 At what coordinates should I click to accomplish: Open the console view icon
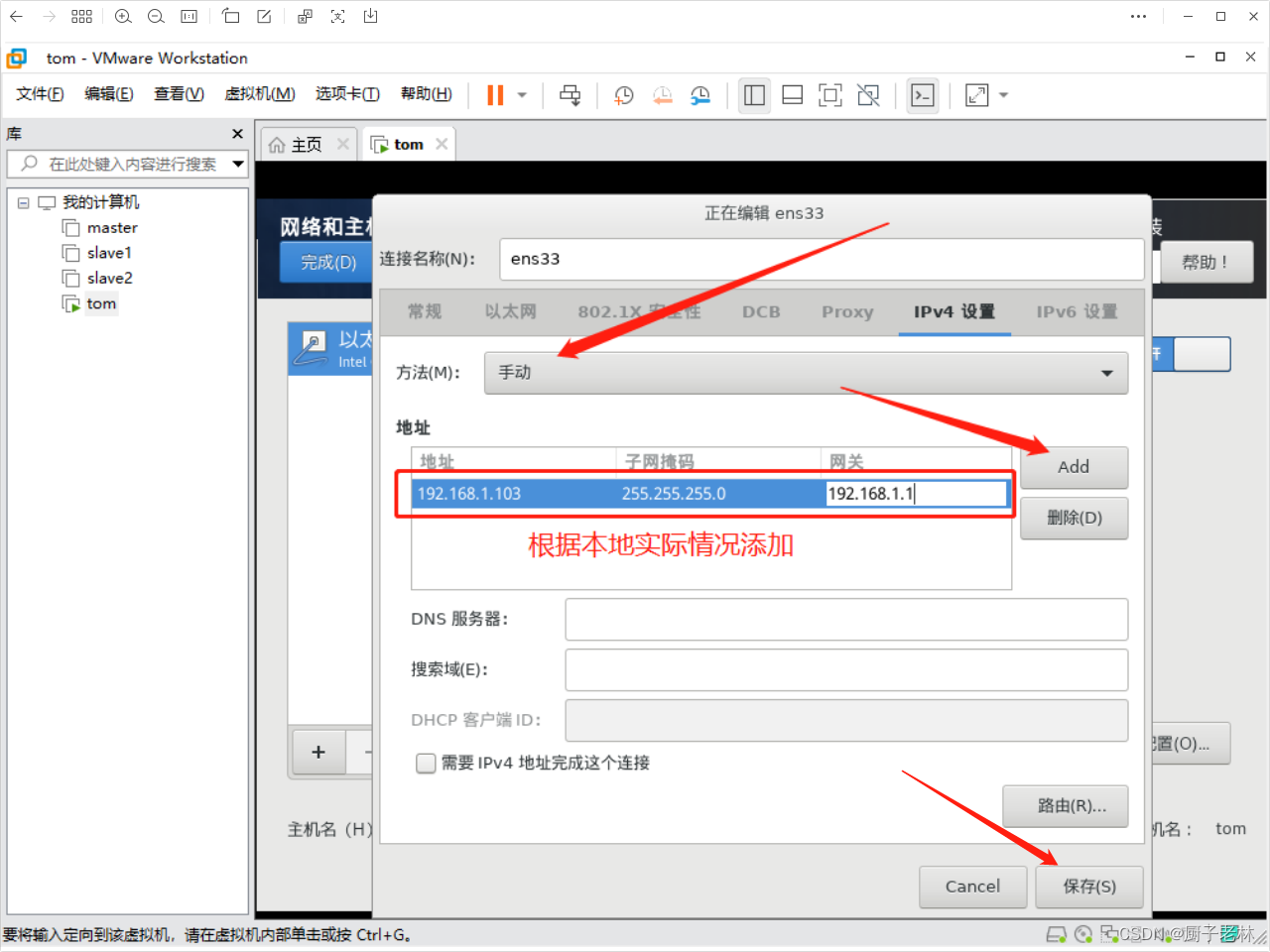click(923, 95)
